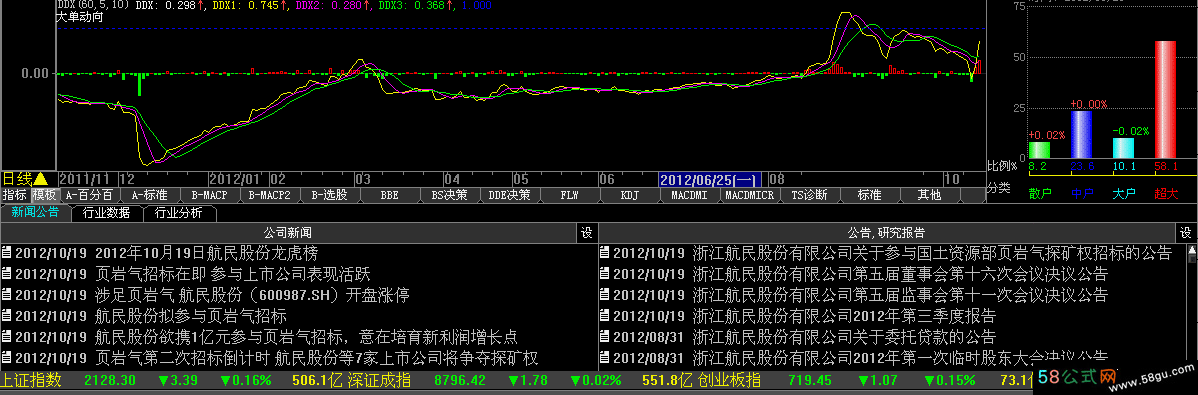Viewport: 1198px width, 395px height.
Task: Click the announcements panel vertical scrollbar
Action: point(1191,306)
